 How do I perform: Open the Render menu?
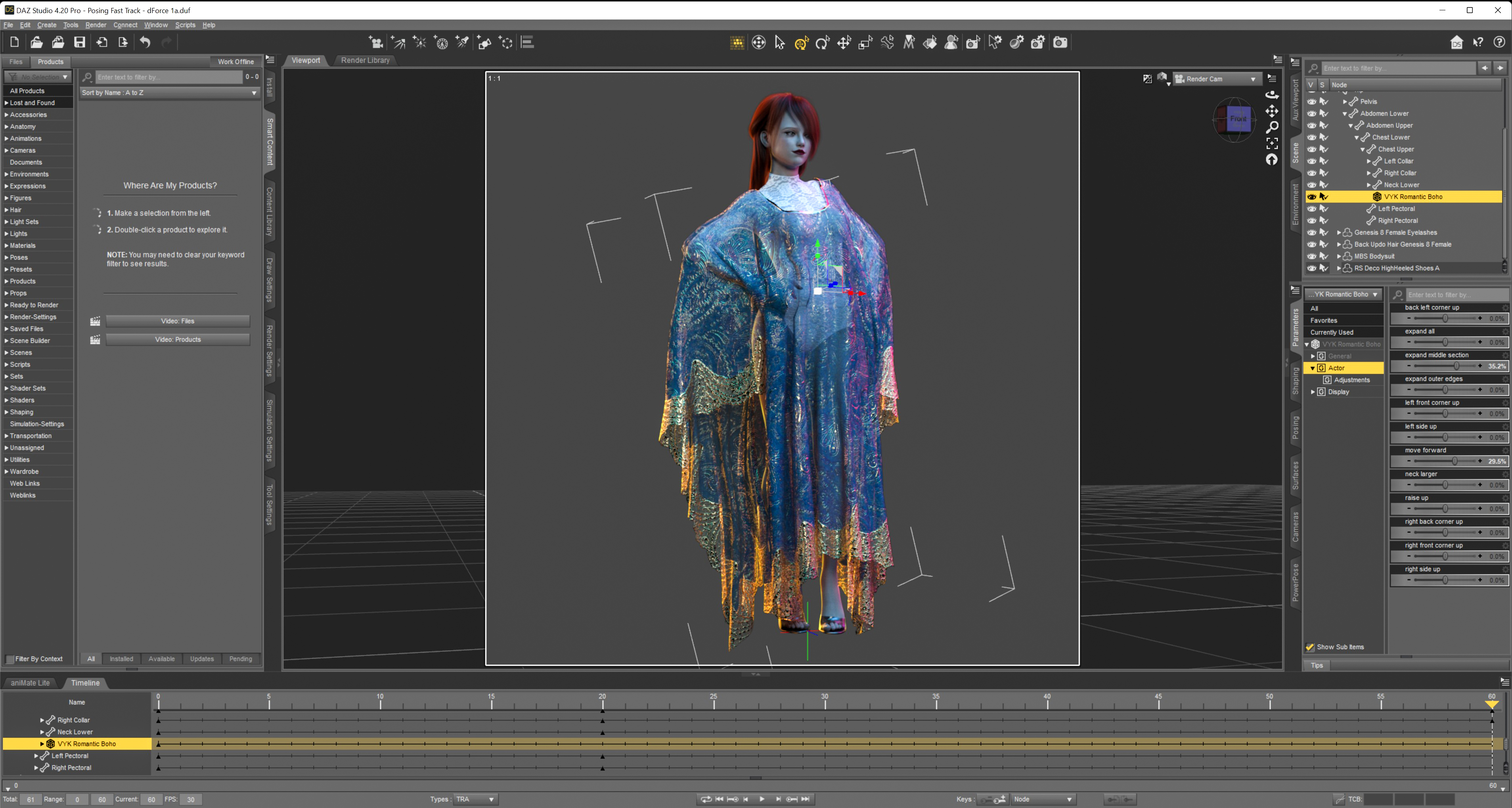click(x=96, y=25)
